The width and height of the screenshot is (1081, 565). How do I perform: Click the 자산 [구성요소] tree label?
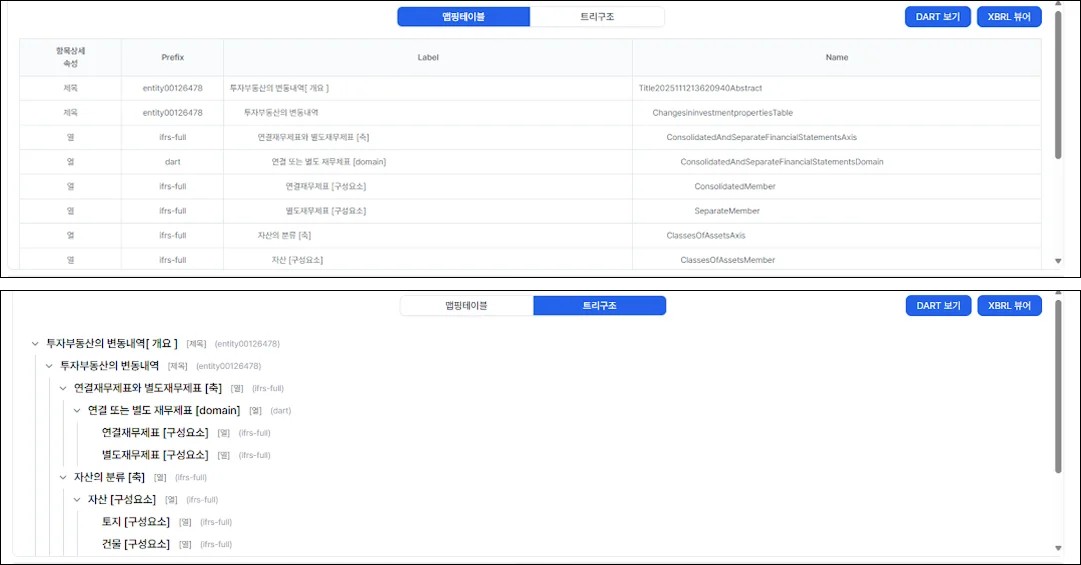tap(122, 500)
